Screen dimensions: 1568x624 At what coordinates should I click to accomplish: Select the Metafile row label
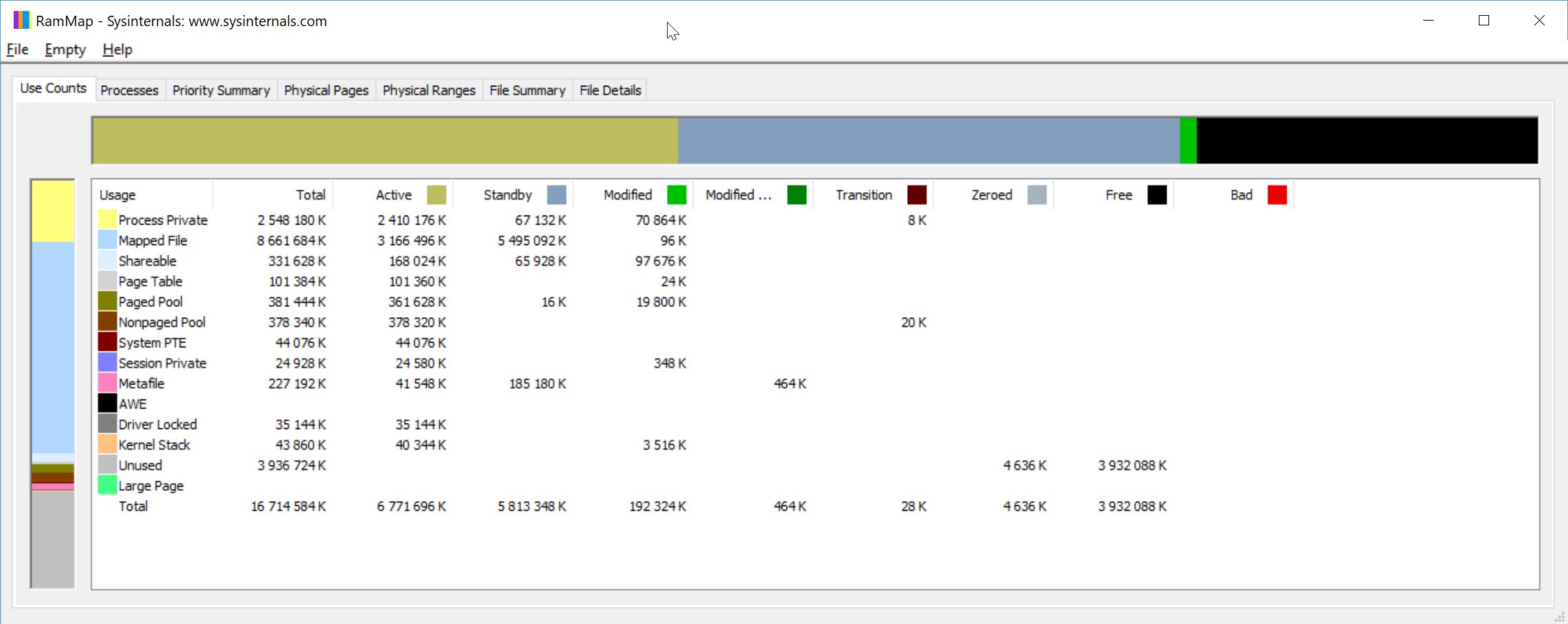click(141, 384)
